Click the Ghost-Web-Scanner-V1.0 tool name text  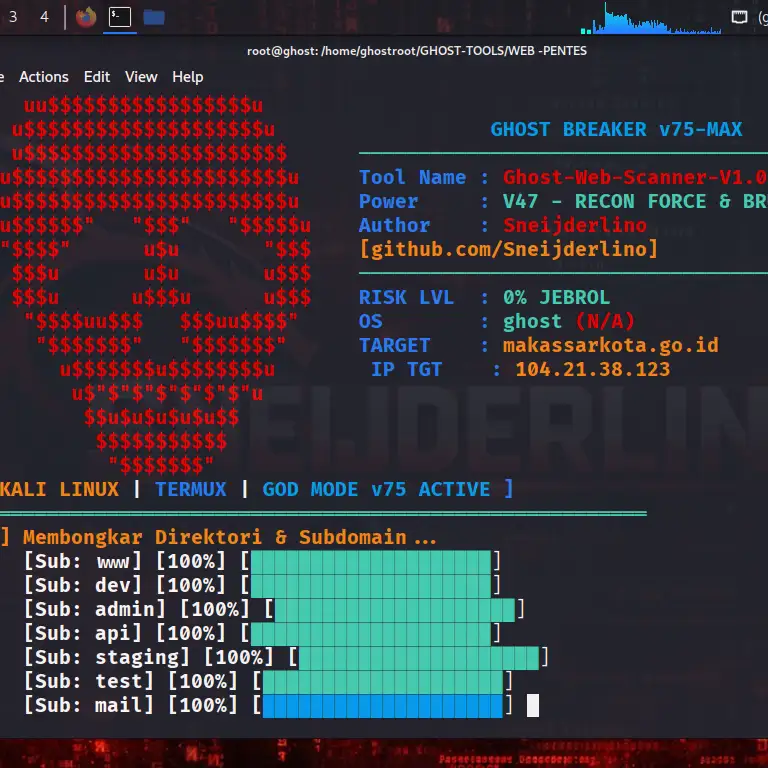coord(635,177)
